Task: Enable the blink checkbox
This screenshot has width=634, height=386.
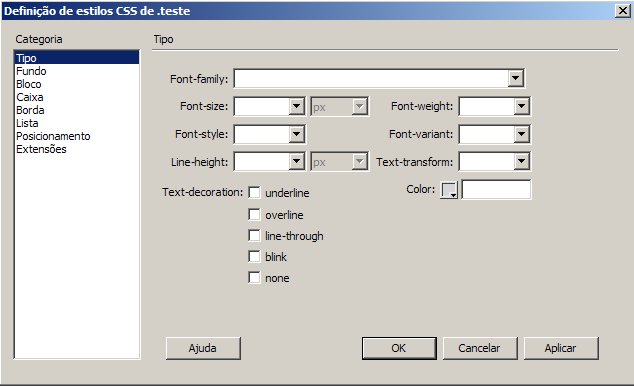Action: pyautogui.click(x=254, y=256)
